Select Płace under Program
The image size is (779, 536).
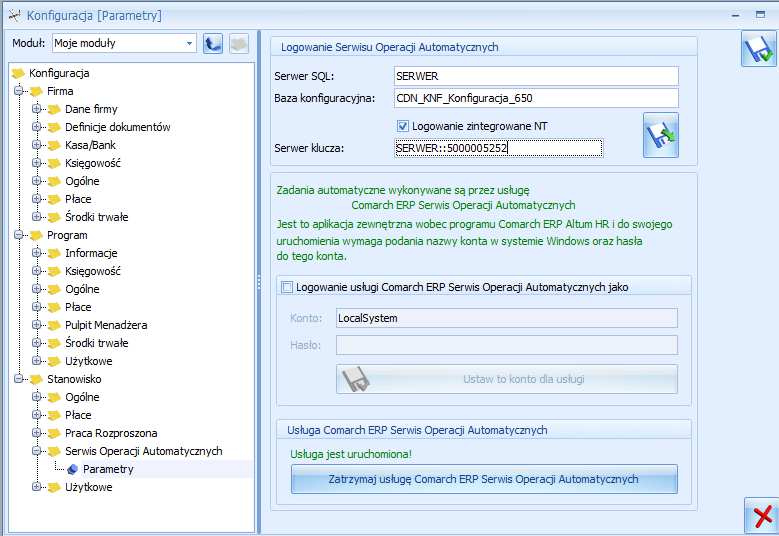pyautogui.click(x=78, y=307)
